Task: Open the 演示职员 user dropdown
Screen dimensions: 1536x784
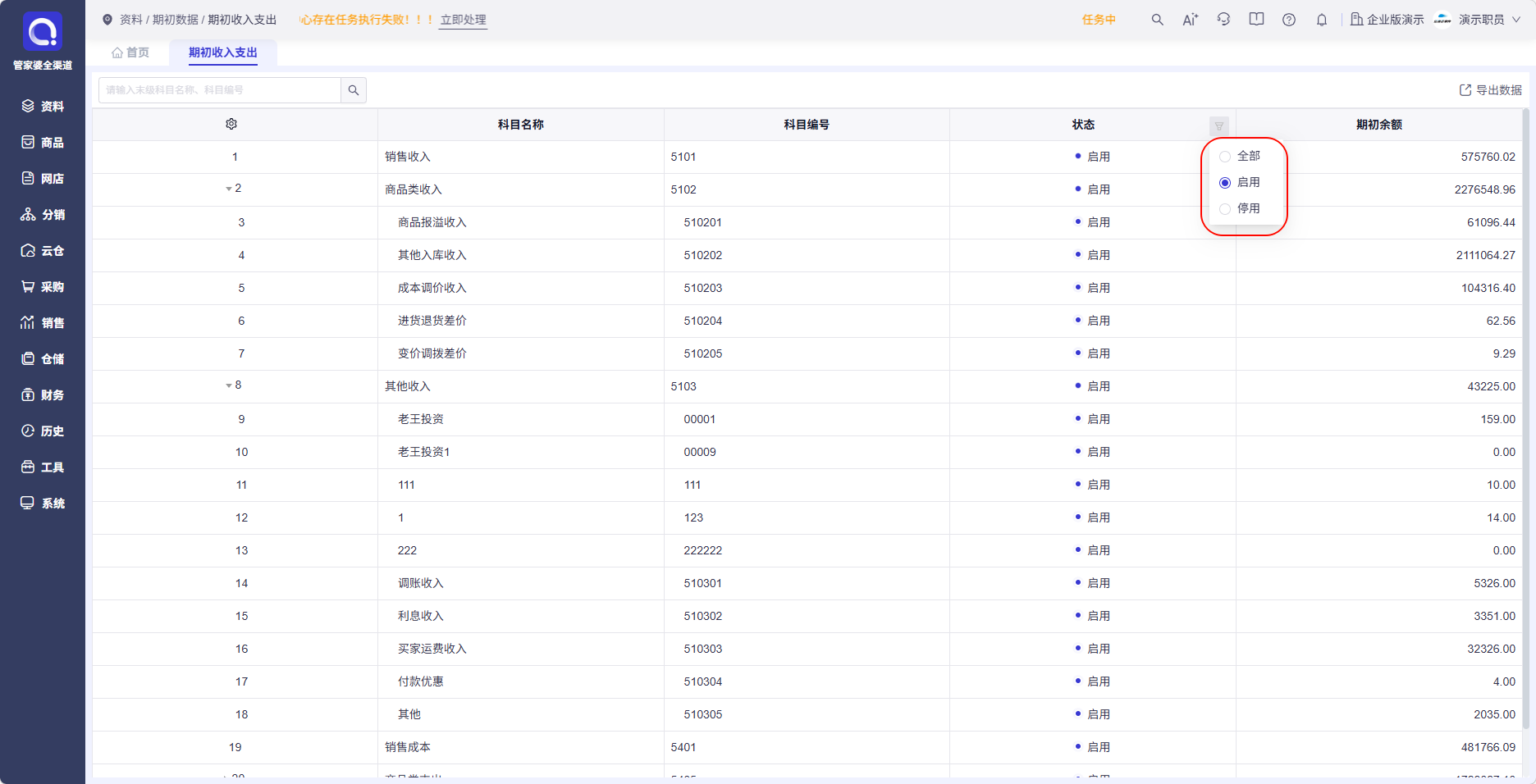Action: coord(1479,20)
